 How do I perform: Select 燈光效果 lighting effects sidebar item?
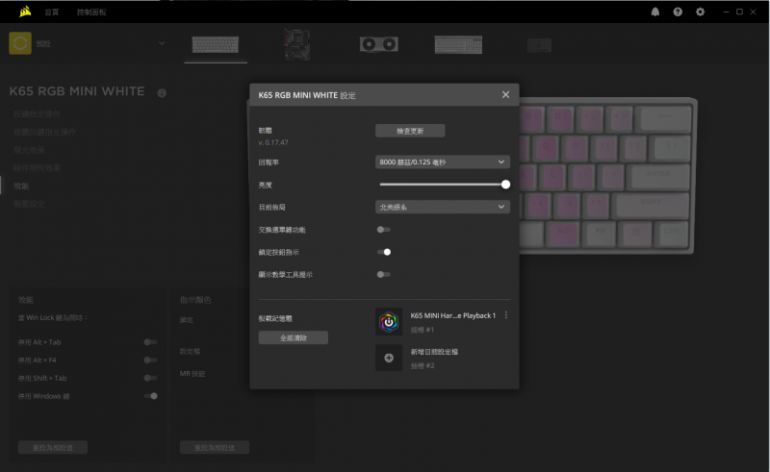(29, 150)
